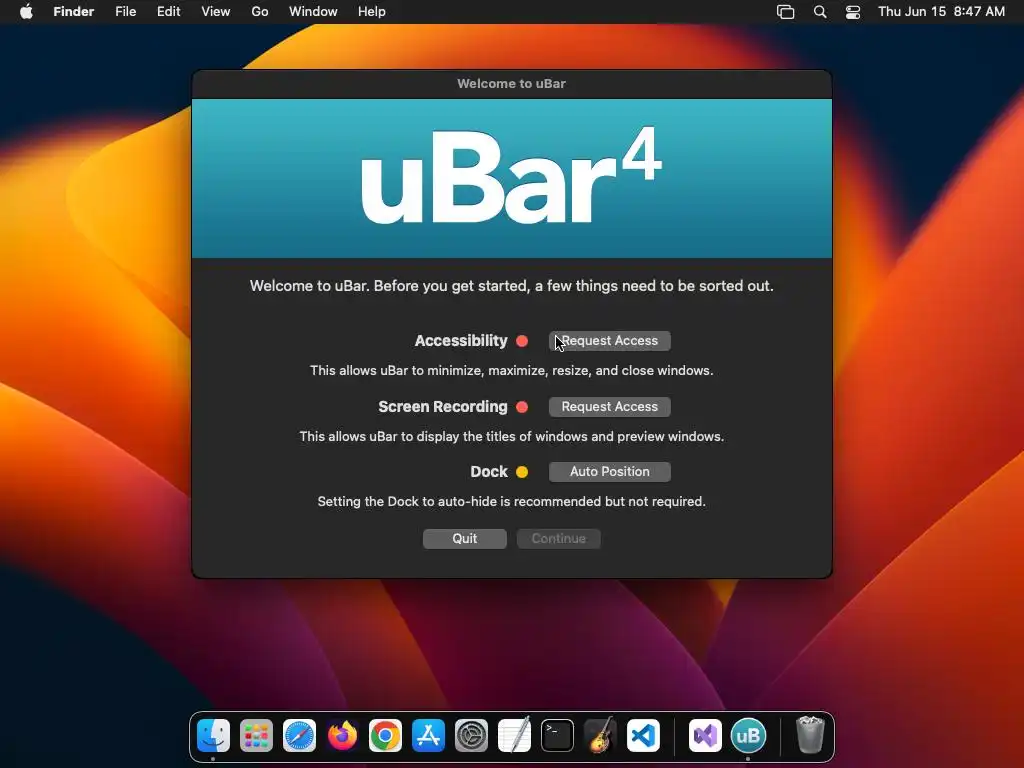Image resolution: width=1024 pixels, height=768 pixels.
Task: Open the Go menu
Action: tap(260, 12)
